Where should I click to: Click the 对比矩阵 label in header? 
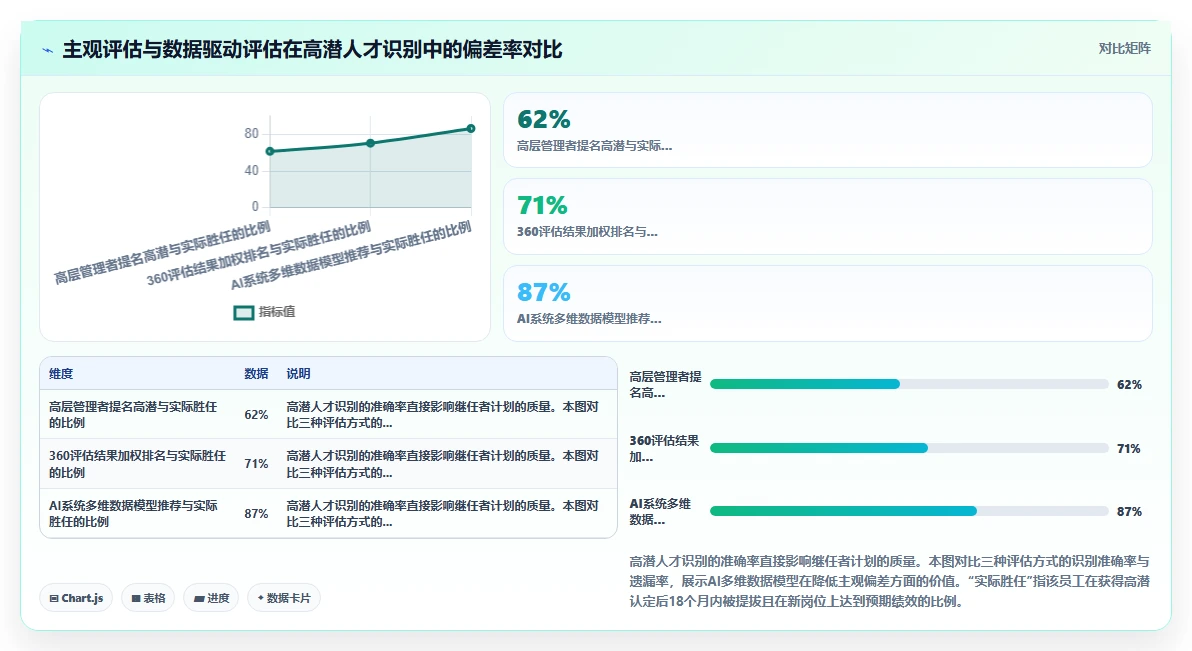click(x=1124, y=49)
